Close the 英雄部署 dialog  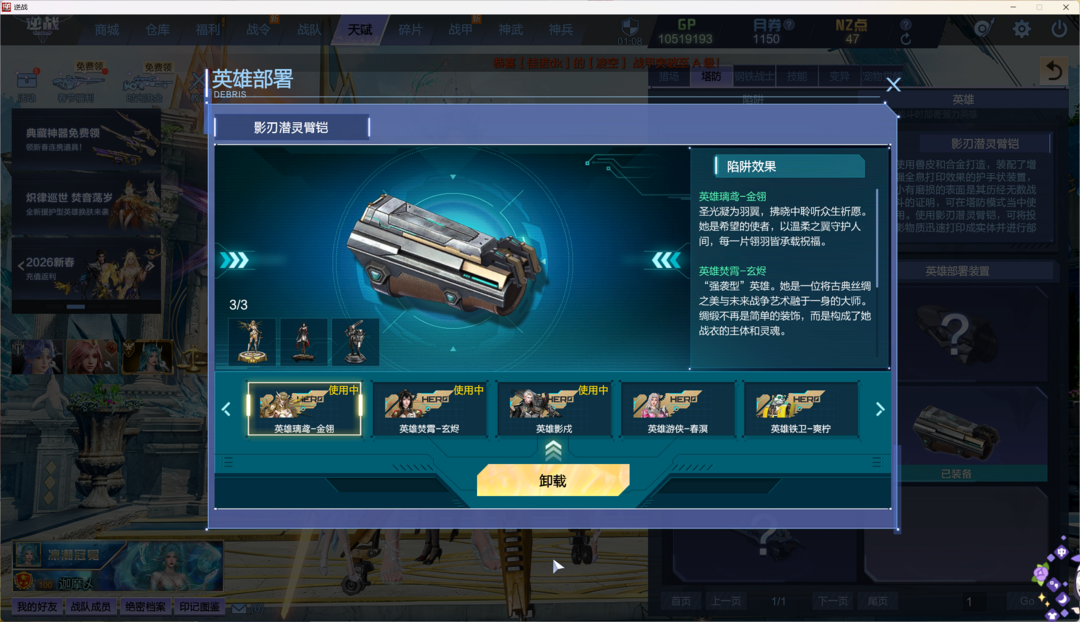point(893,85)
